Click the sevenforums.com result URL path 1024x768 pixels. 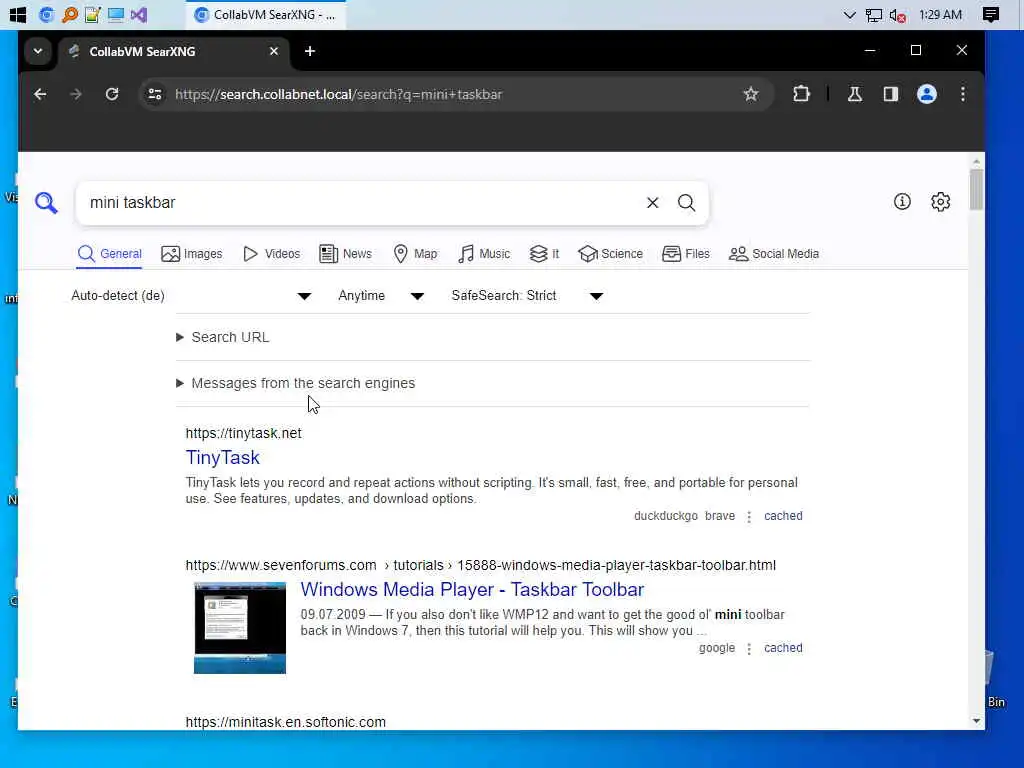pyautogui.click(x=481, y=565)
